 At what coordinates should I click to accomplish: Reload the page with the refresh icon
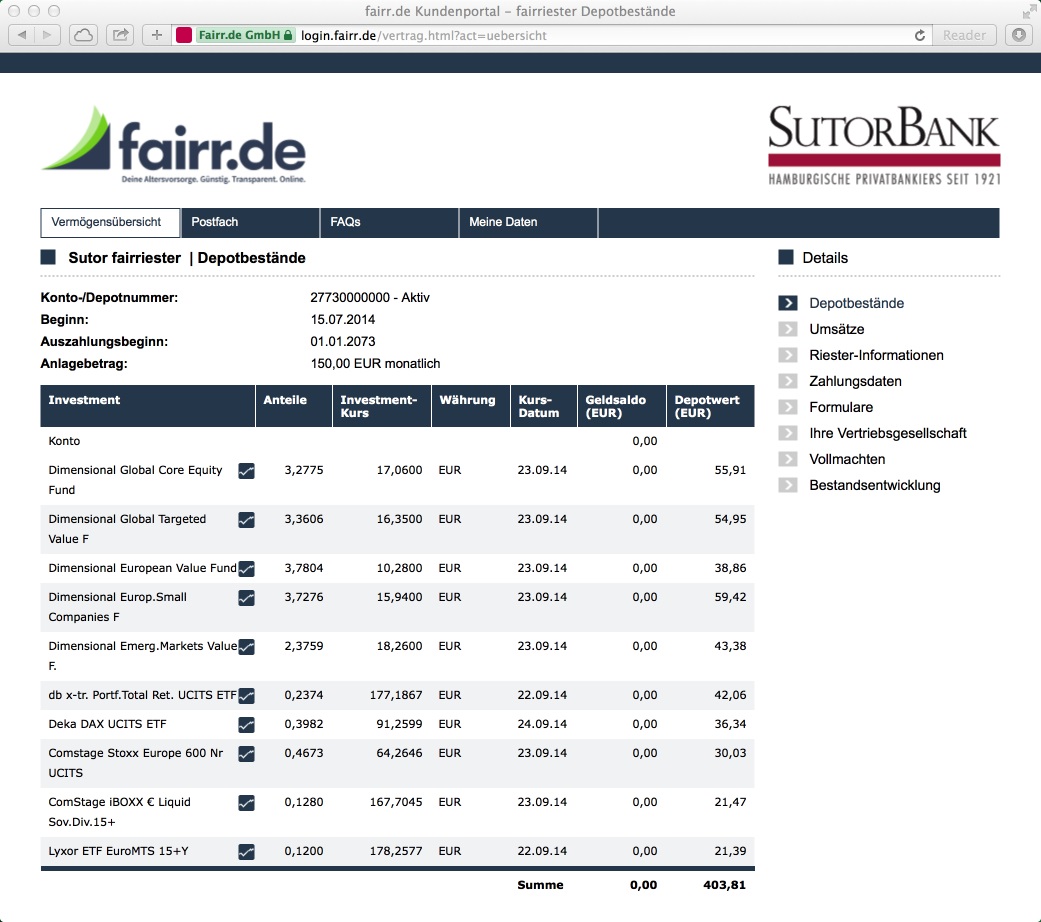click(920, 35)
